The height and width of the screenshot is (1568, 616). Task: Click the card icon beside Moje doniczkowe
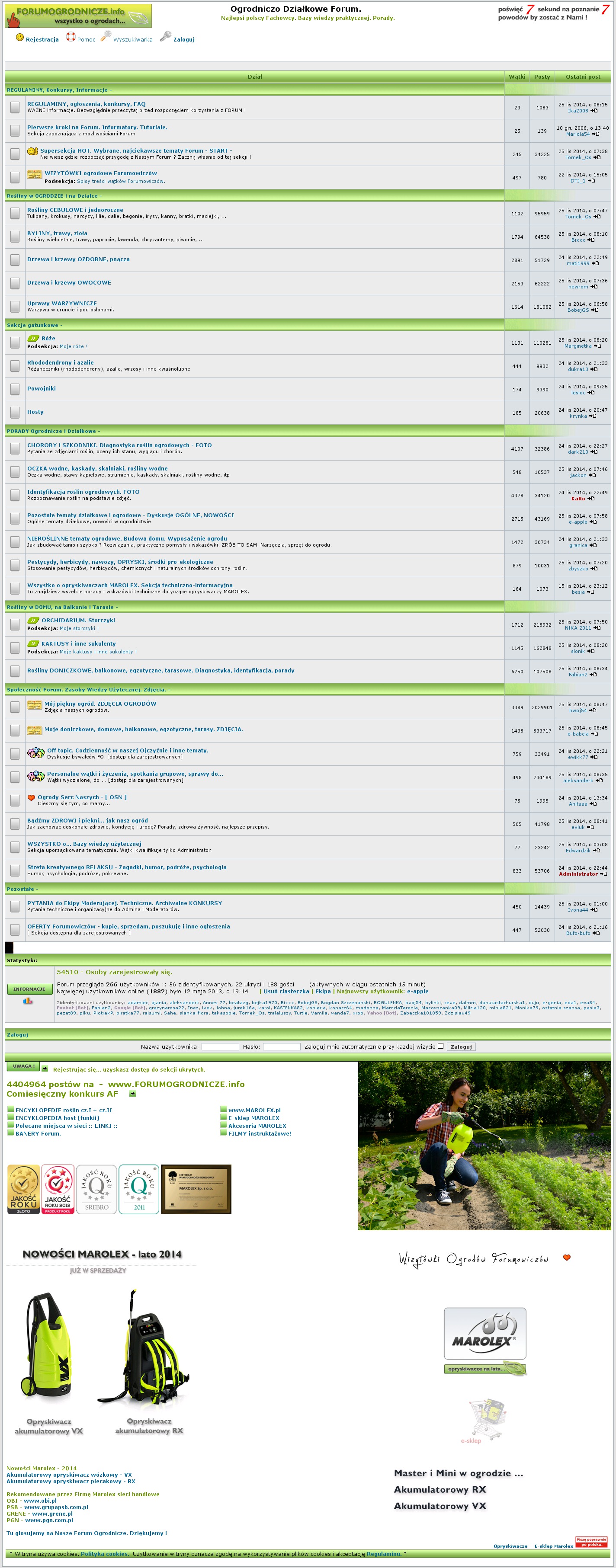[35, 730]
